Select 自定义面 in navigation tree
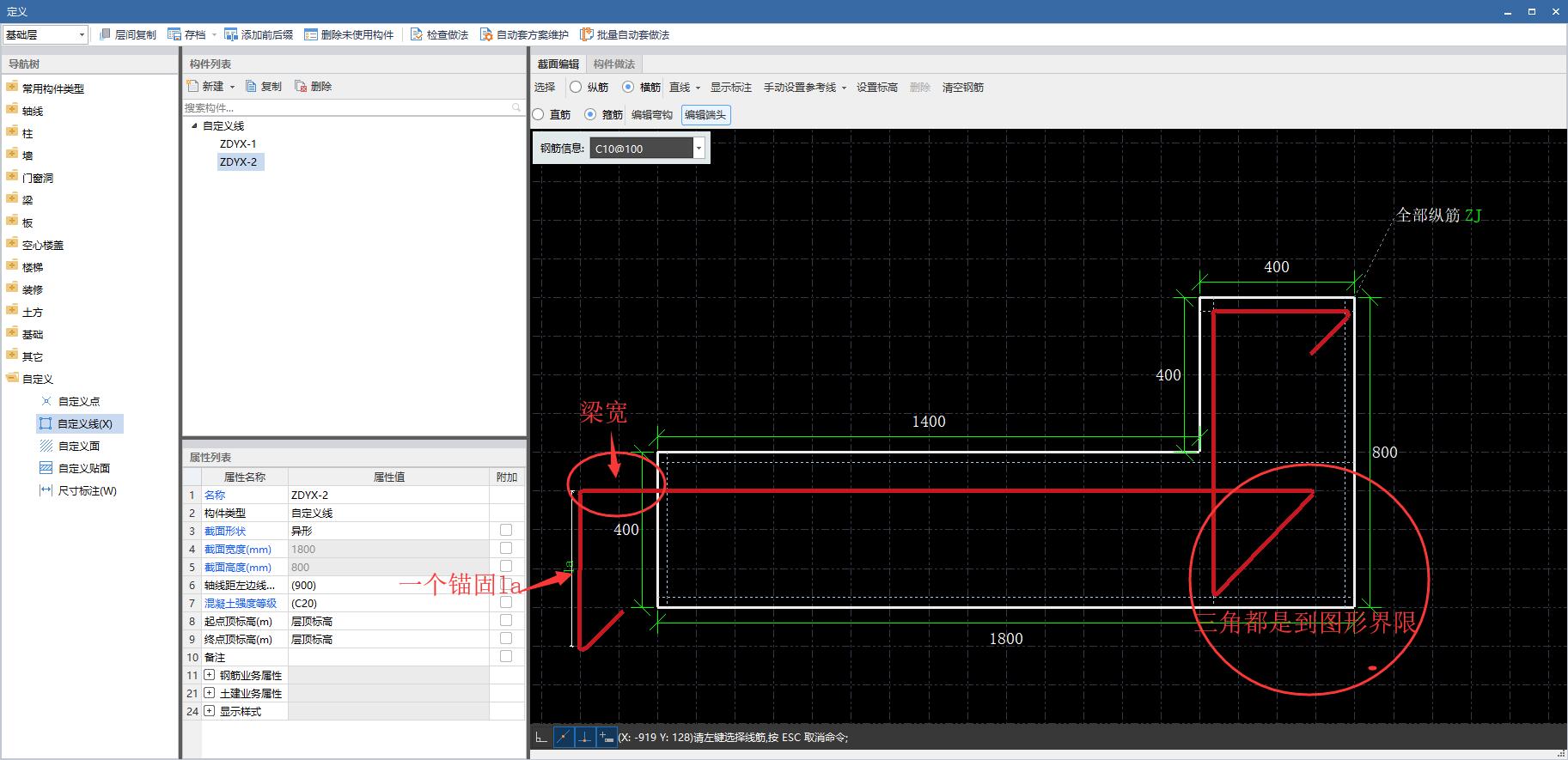The image size is (1568, 760). click(x=70, y=446)
